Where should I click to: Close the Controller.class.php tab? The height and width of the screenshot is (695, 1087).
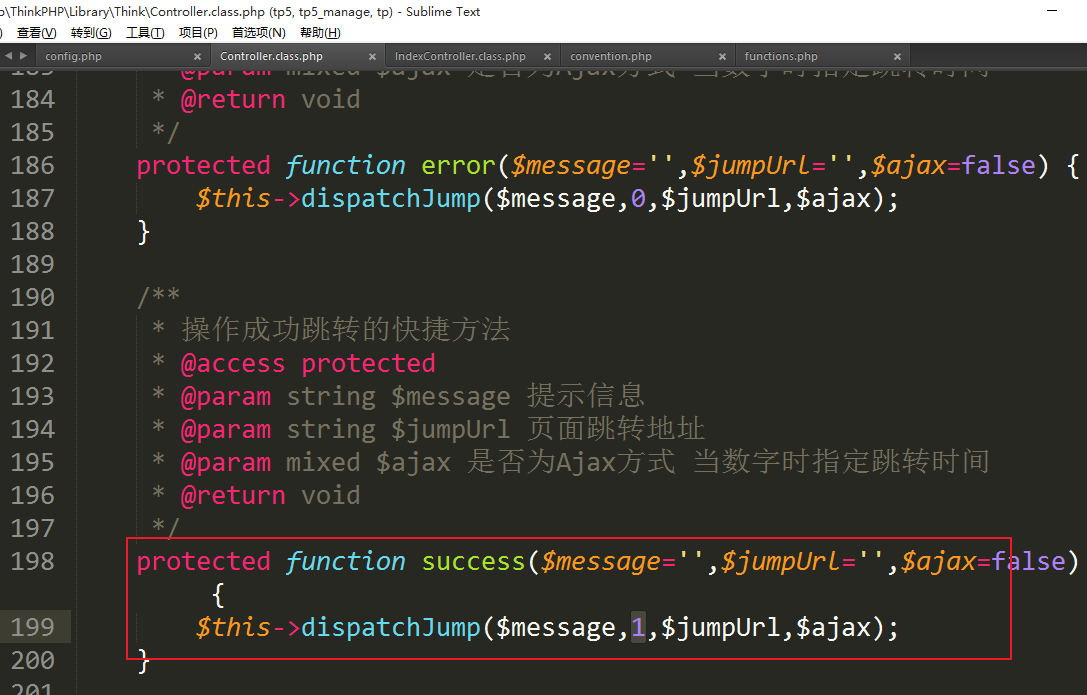point(373,57)
